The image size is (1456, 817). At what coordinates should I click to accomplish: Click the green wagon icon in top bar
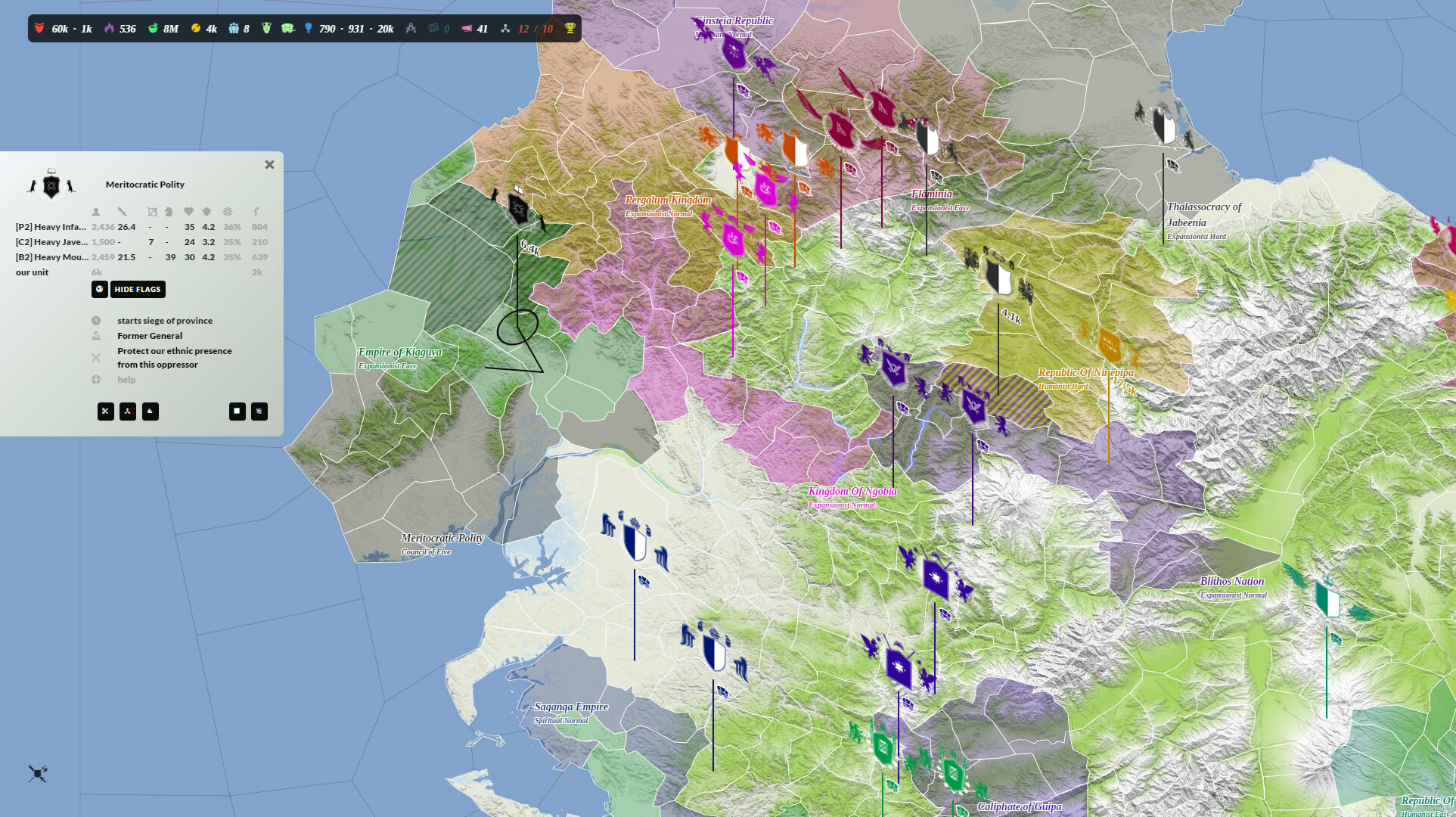[x=288, y=28]
